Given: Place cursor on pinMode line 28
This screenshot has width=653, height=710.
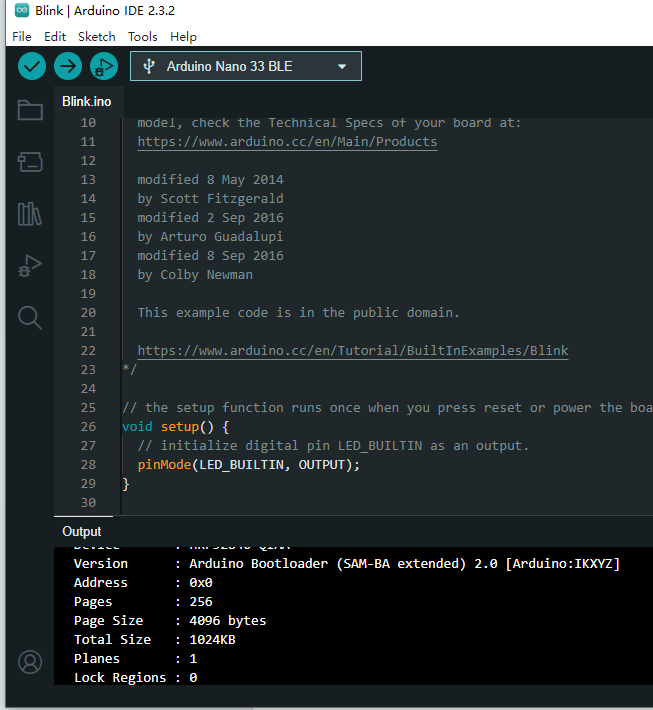Looking at the screenshot, I should 248,465.
